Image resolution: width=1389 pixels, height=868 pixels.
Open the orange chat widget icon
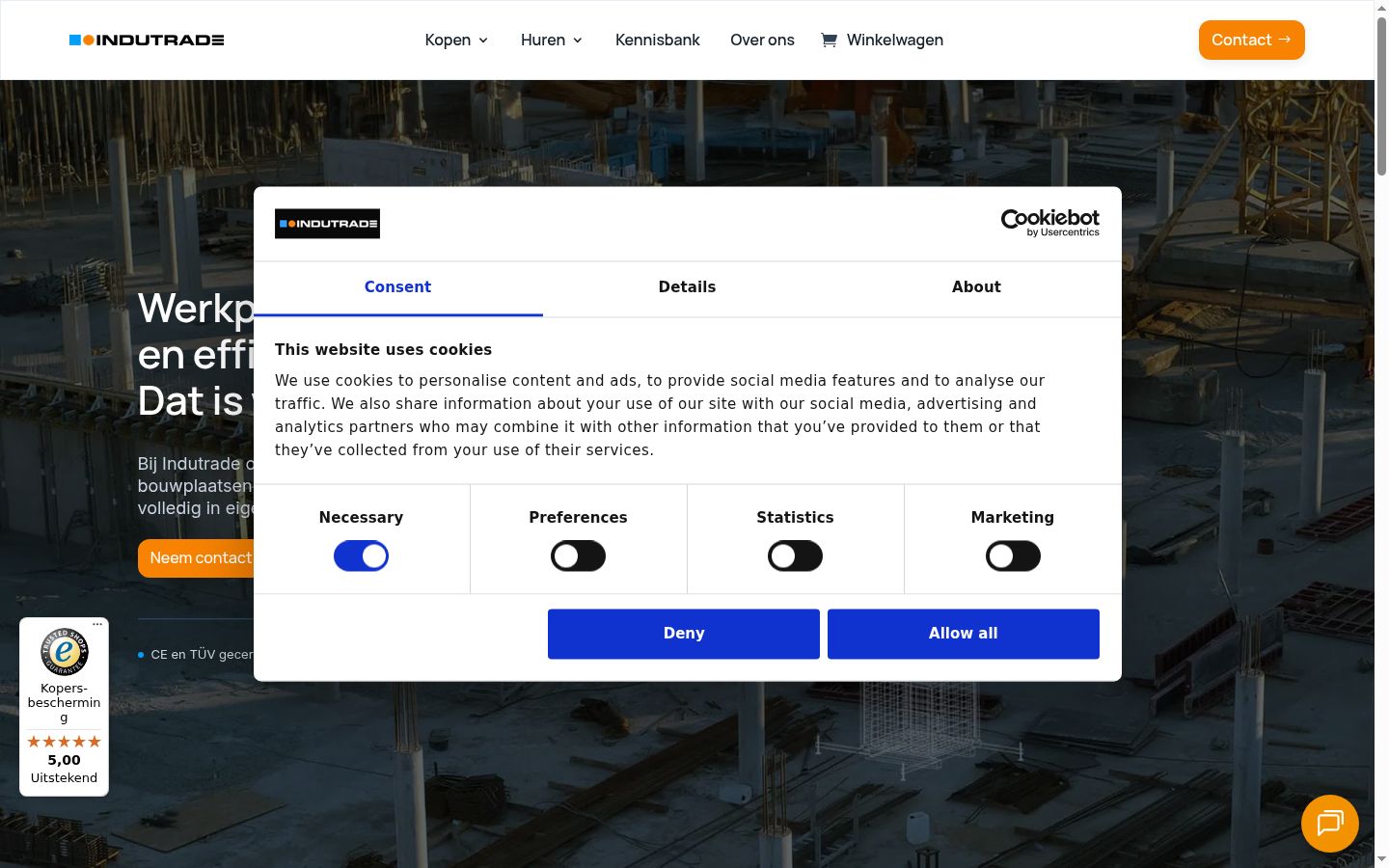tap(1329, 823)
